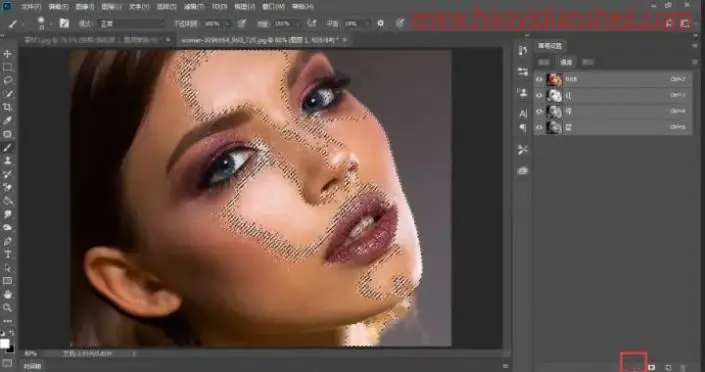The width and height of the screenshot is (705, 372).
Task: Open the File menu in menu bar
Action: pyautogui.click(x=31, y=7)
